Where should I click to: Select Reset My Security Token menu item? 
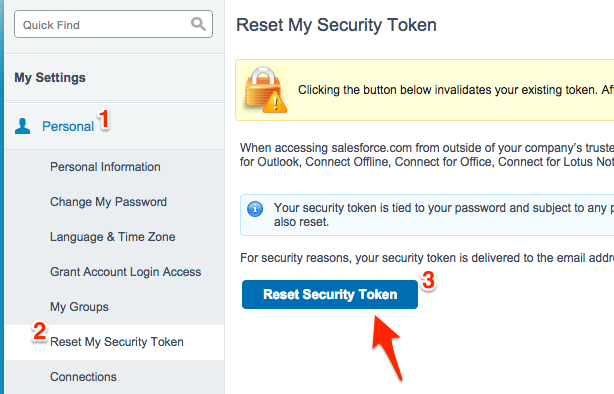(x=117, y=342)
